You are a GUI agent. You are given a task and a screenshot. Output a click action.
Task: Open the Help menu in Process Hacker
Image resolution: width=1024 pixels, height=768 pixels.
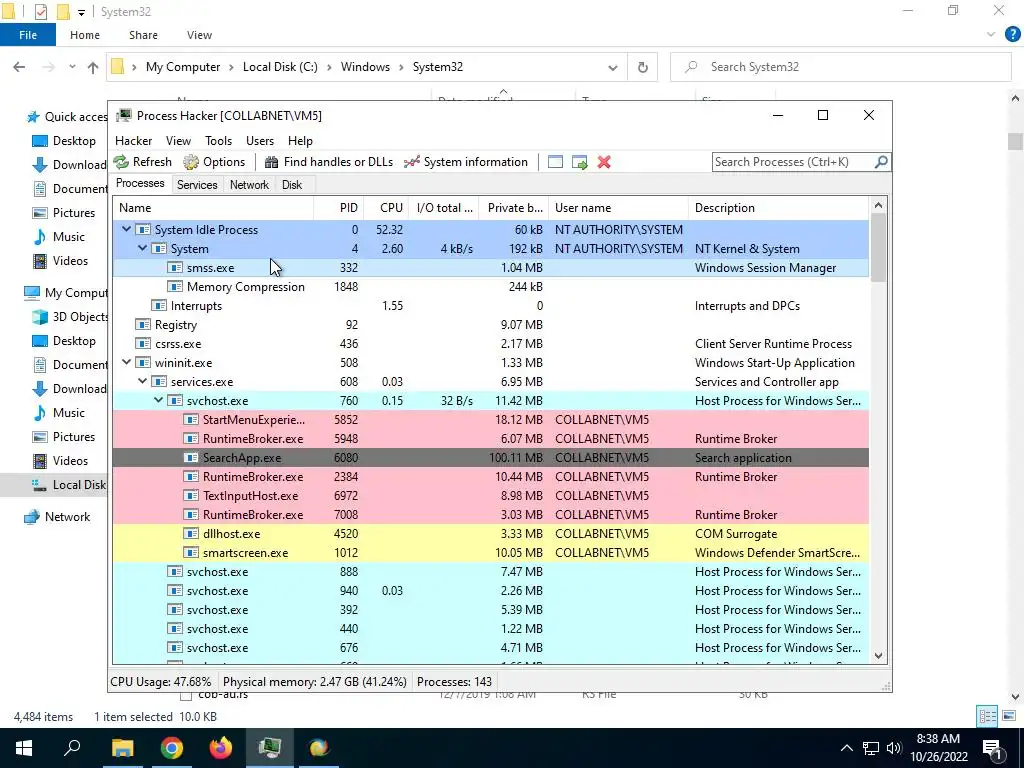pyautogui.click(x=300, y=141)
